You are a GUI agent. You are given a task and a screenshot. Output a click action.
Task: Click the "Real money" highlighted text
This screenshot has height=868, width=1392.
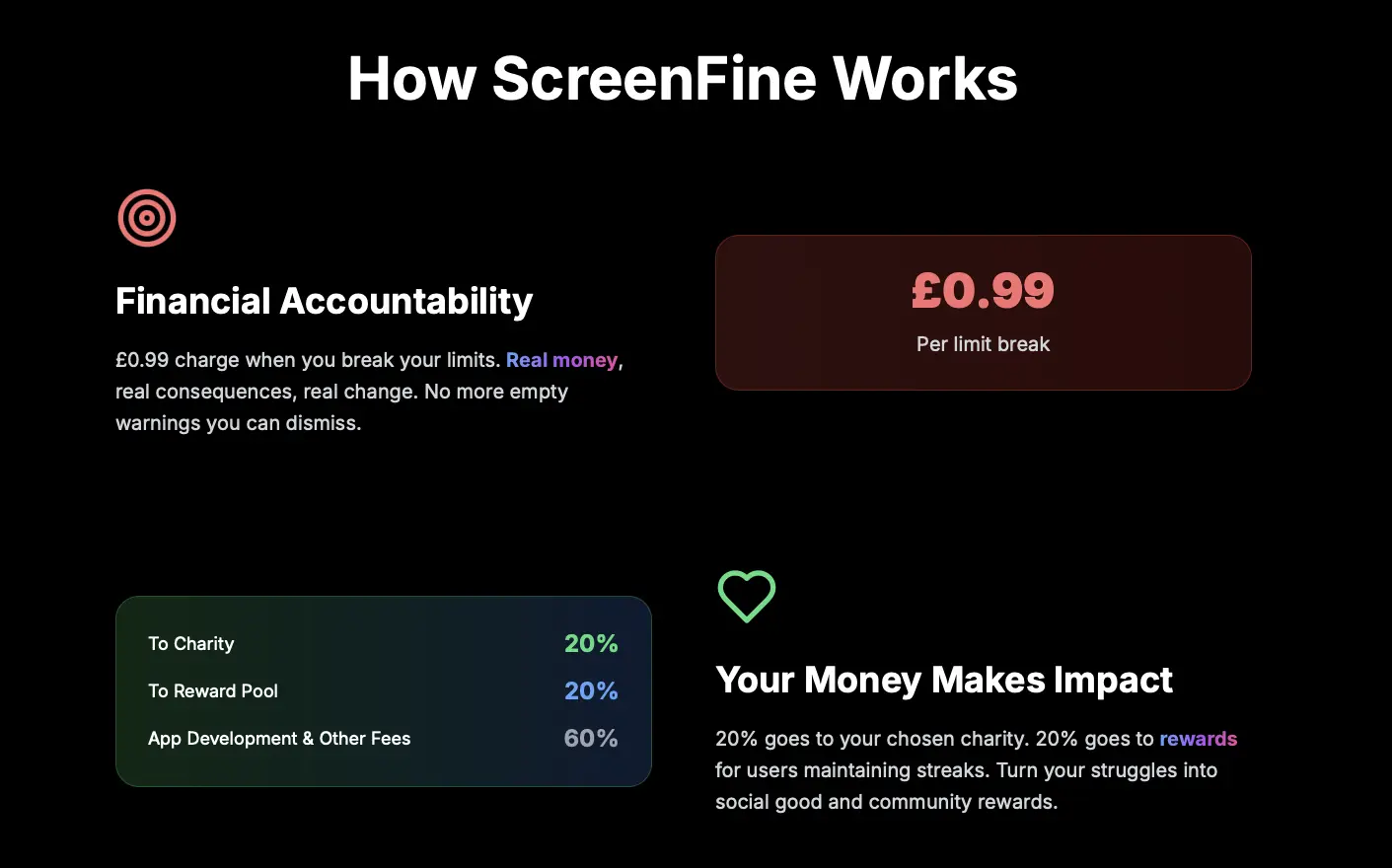pos(561,360)
